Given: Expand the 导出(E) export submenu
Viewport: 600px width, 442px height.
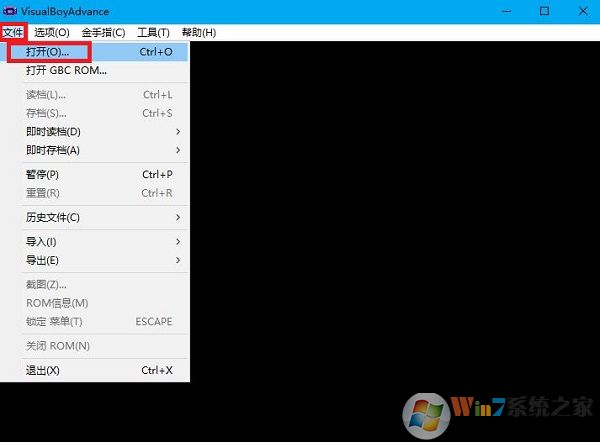Looking at the screenshot, I should coord(94,260).
